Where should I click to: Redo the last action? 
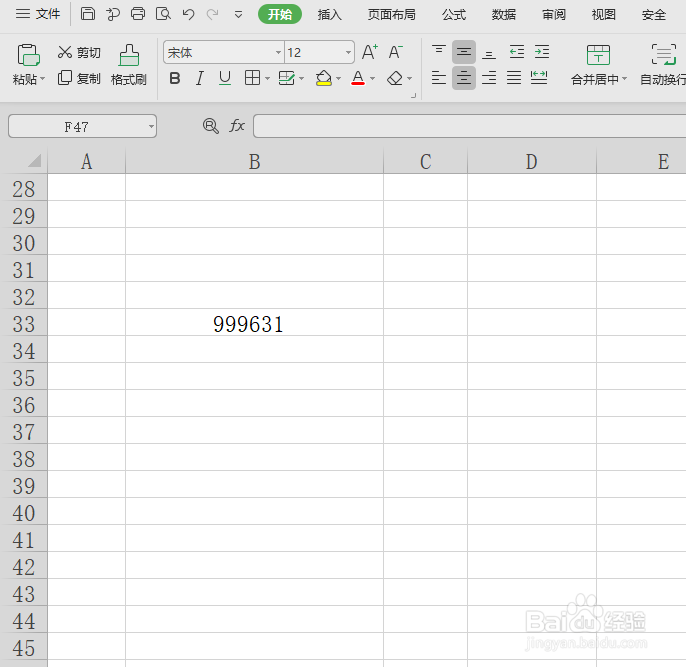point(213,14)
